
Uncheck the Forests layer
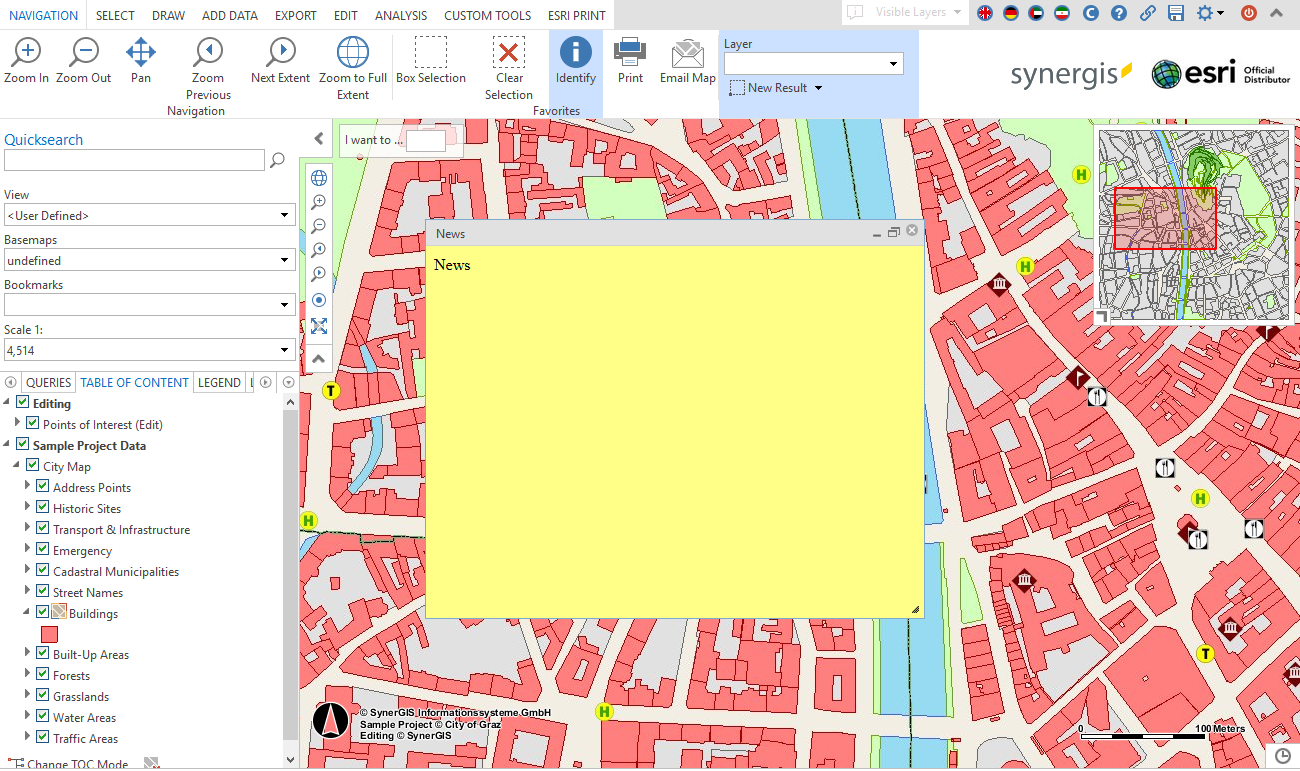coord(42,675)
